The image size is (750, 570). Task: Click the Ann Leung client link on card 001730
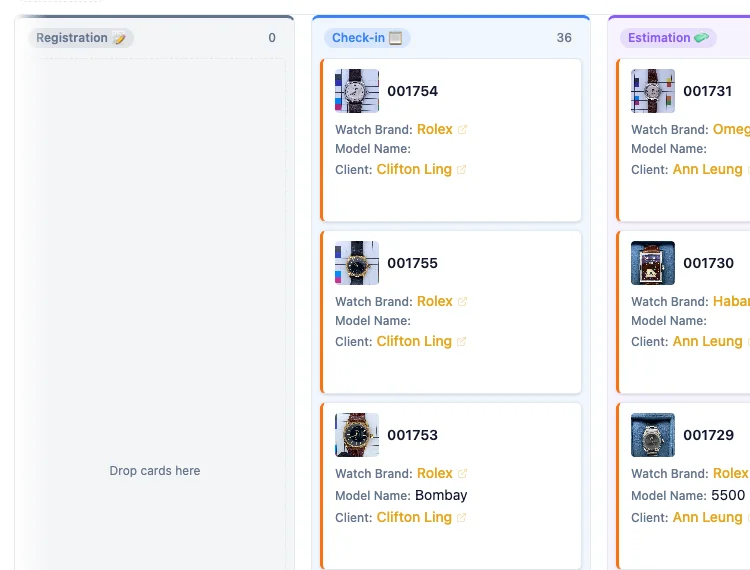(707, 341)
